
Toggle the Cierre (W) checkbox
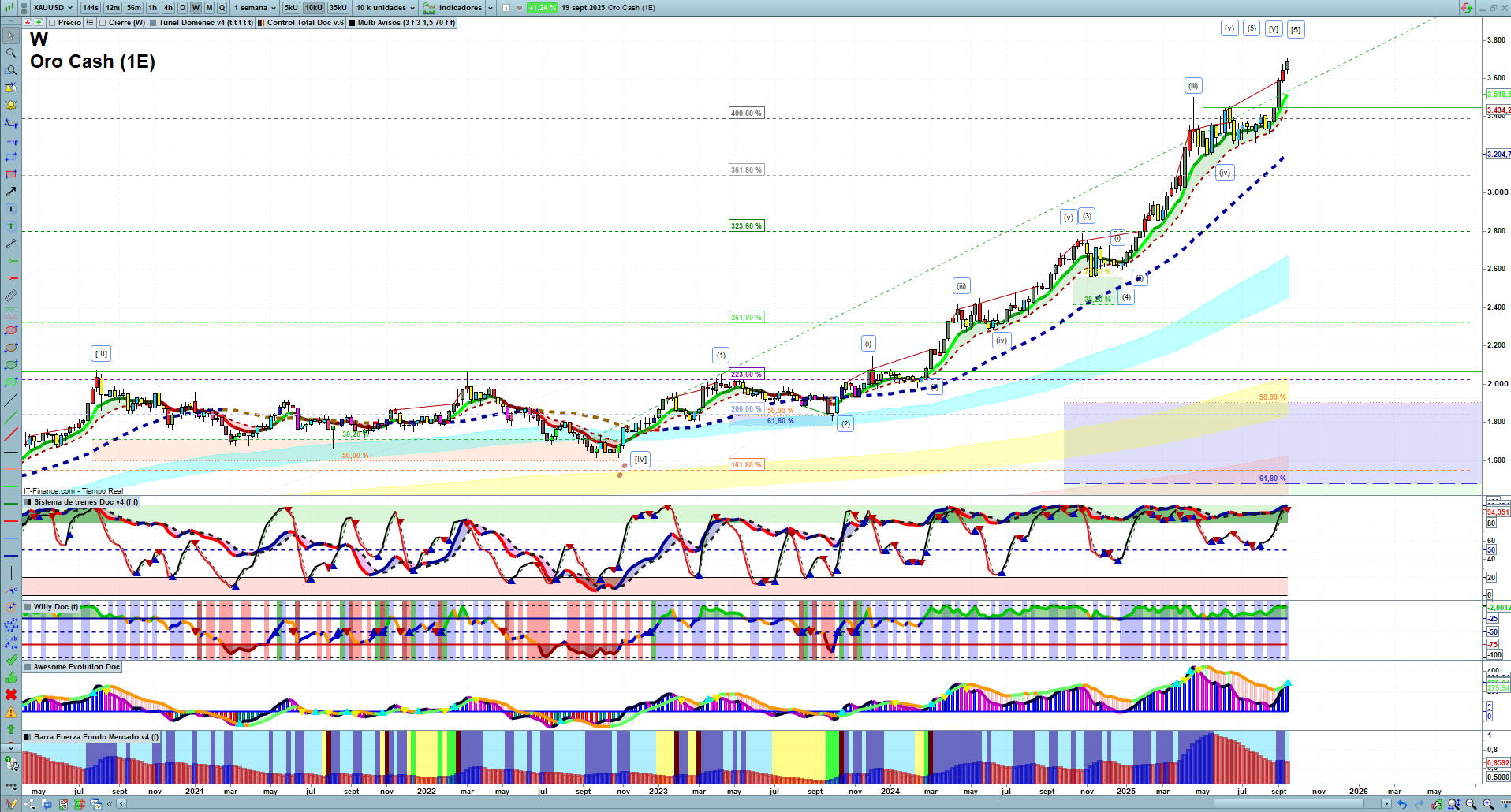(x=103, y=23)
